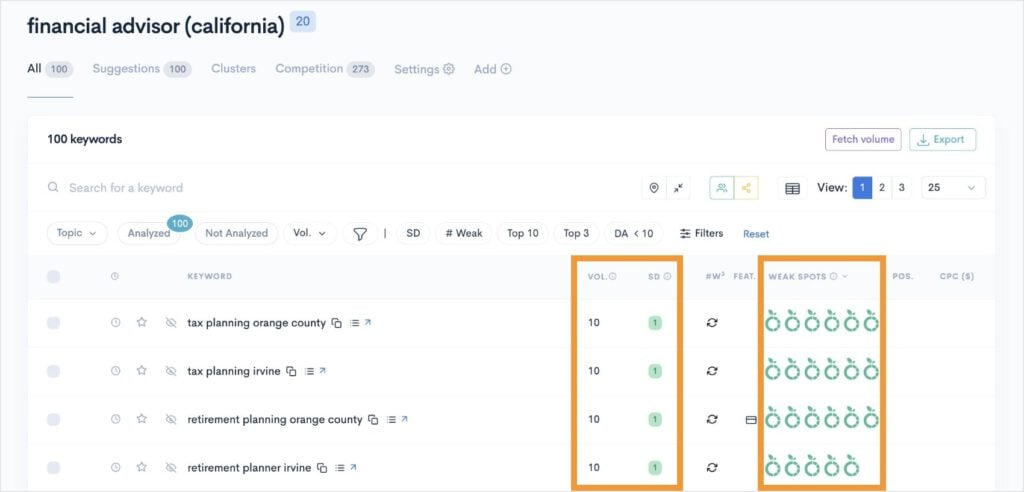This screenshot has height=492, width=1024.
Task: Open the table columns layout icon
Action: (x=792, y=188)
